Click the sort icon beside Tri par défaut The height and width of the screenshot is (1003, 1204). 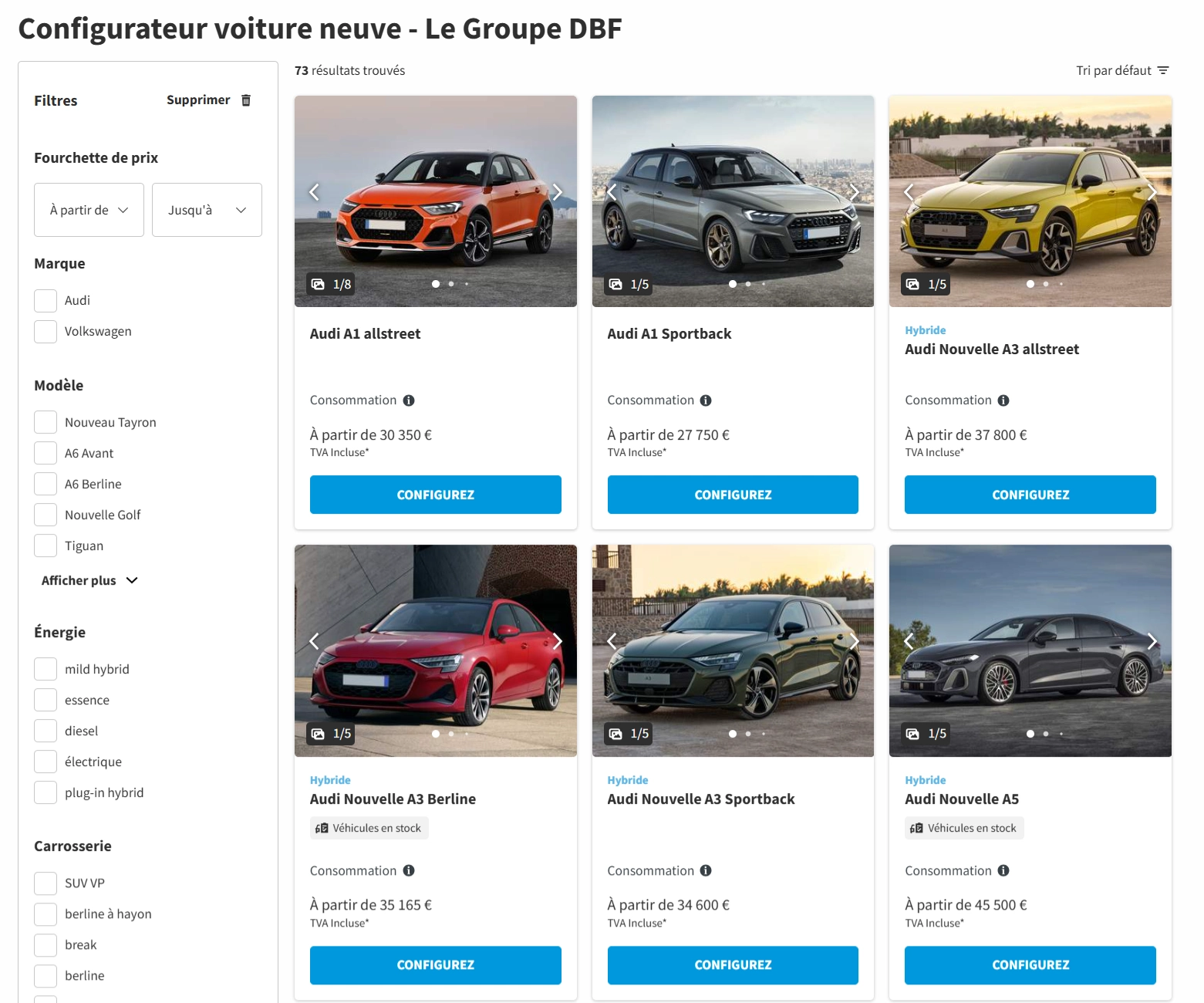pos(1163,70)
